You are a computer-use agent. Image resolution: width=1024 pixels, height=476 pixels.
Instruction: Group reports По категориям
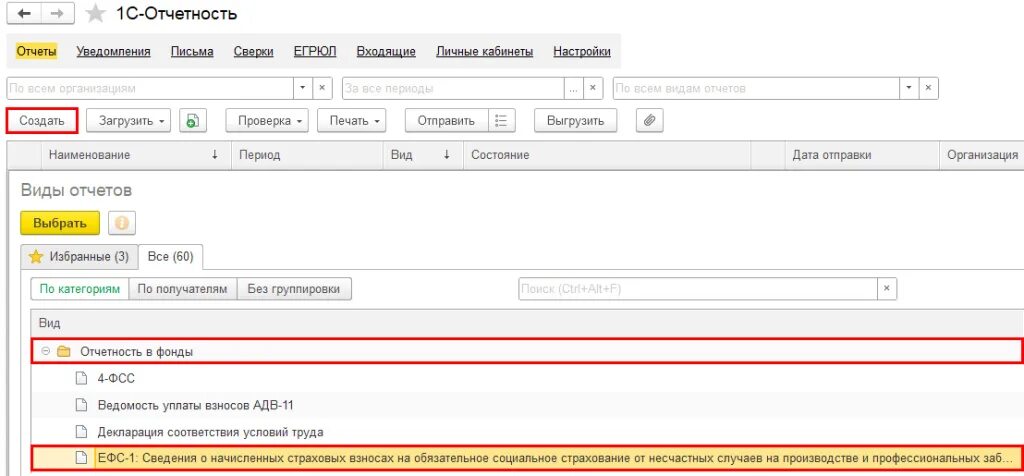point(80,289)
